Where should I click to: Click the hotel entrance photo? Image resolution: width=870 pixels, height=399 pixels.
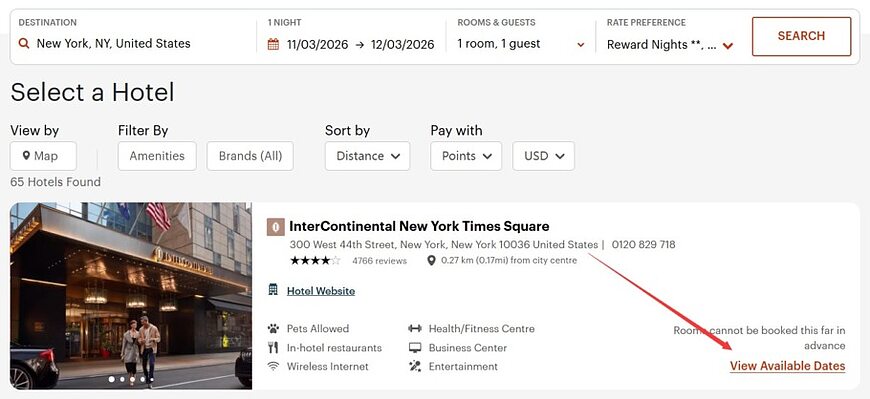[x=131, y=295]
